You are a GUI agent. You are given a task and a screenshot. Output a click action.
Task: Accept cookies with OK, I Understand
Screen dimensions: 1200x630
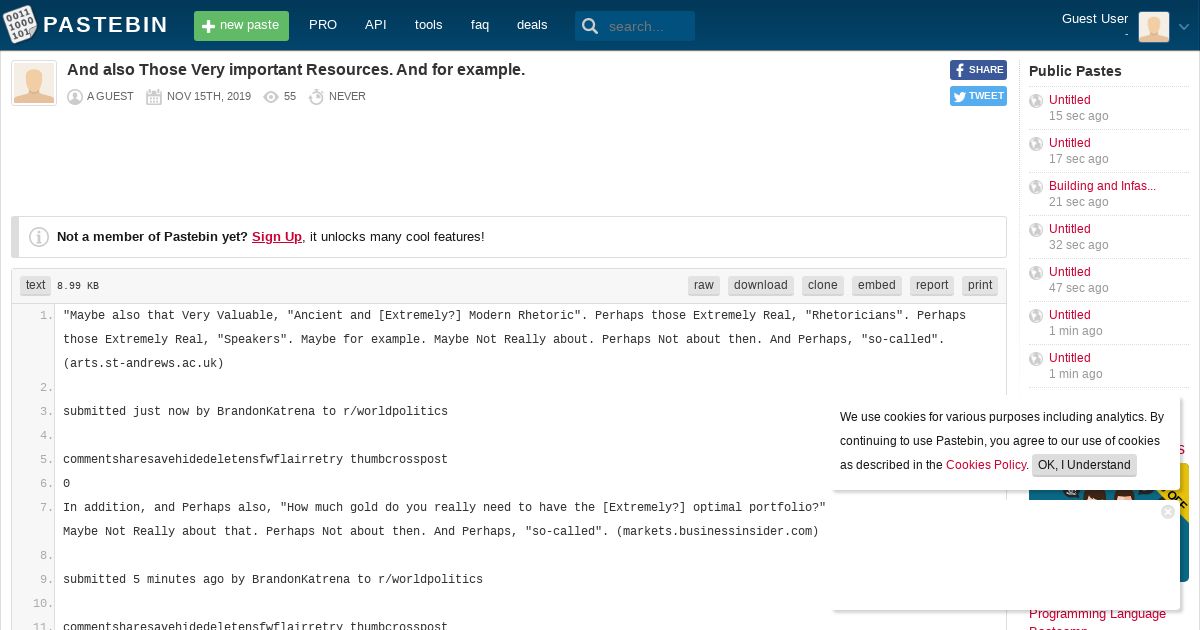click(x=1084, y=465)
